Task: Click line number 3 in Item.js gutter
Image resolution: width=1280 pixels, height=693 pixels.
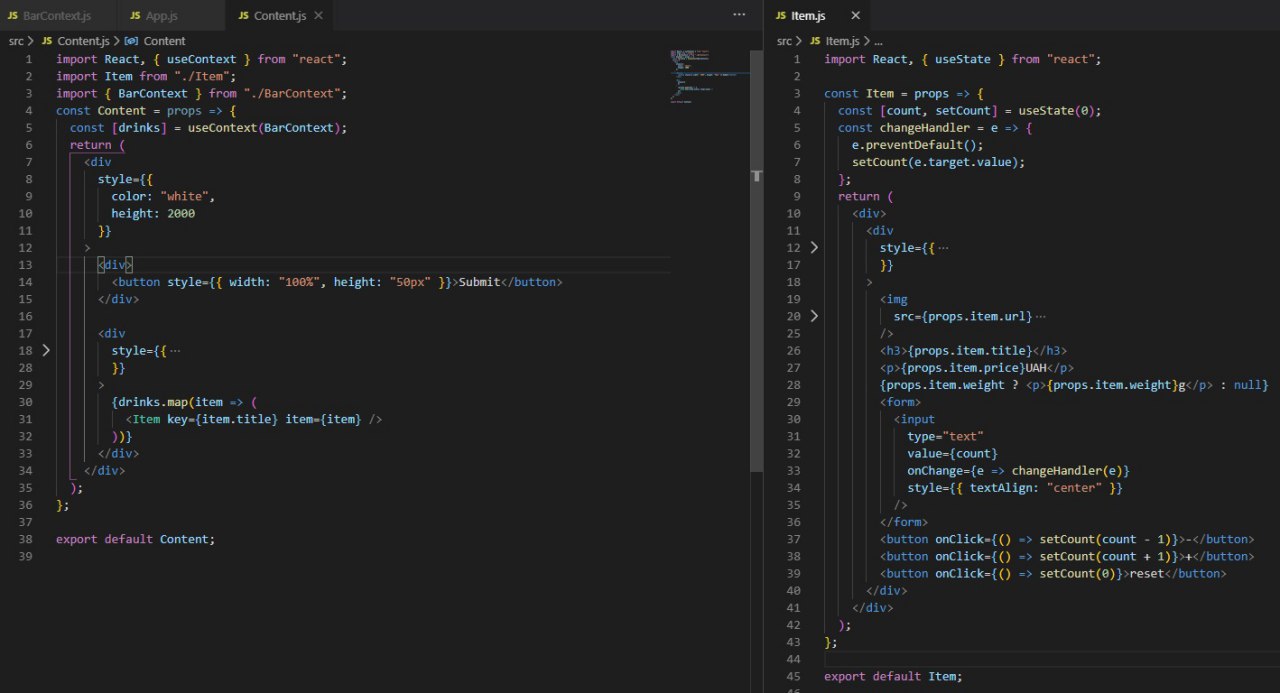Action: click(x=798, y=94)
